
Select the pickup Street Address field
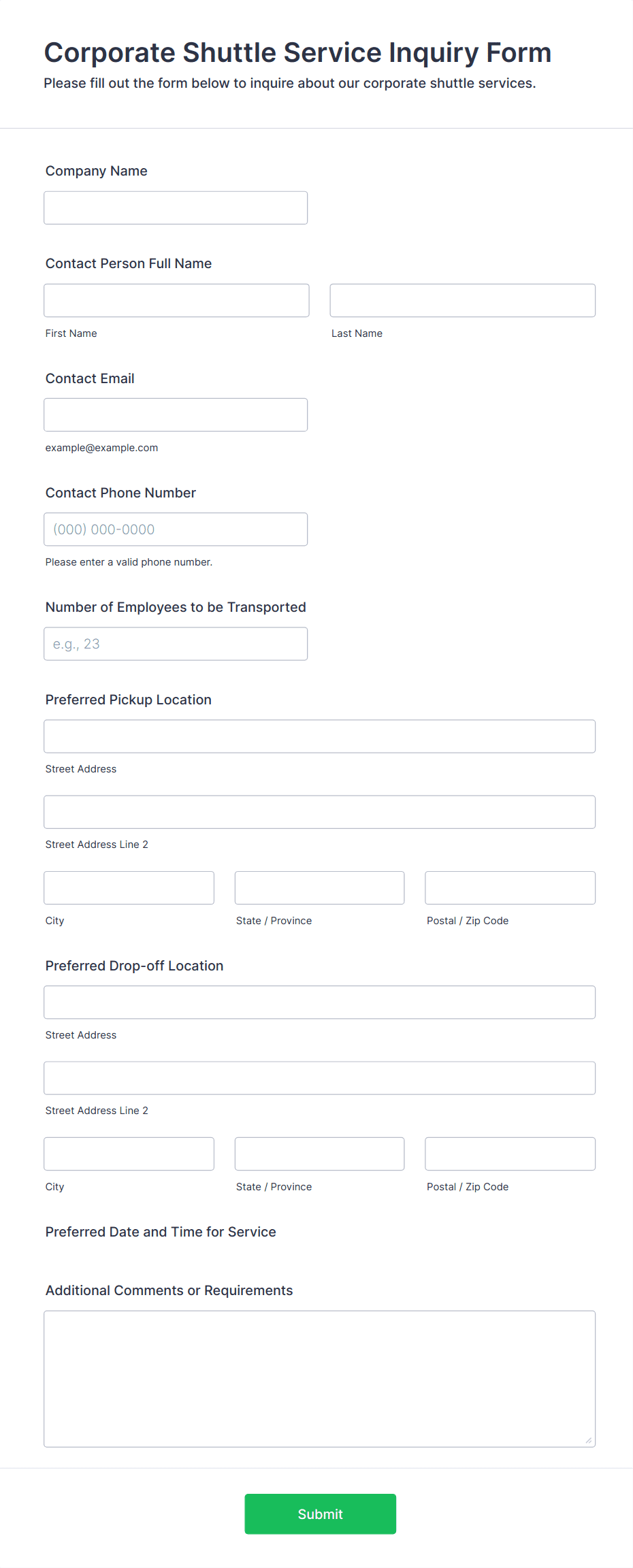(320, 736)
